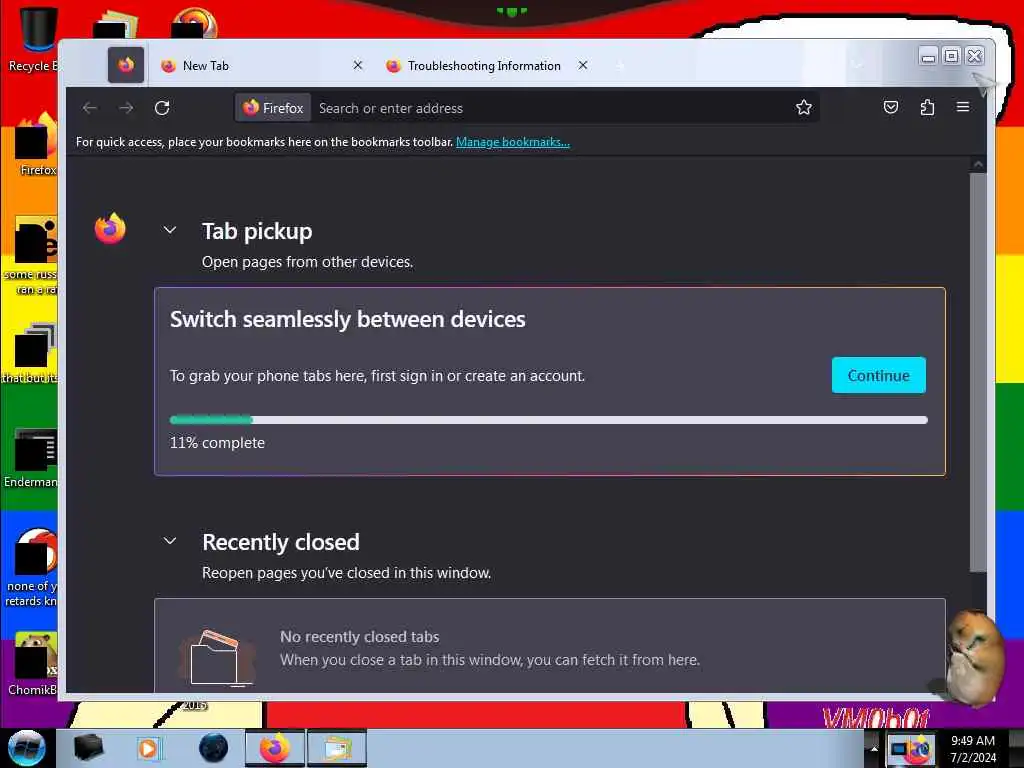Screen dimensions: 1024x768
Task: Open the Firefox View pinned tab
Action: point(126,65)
